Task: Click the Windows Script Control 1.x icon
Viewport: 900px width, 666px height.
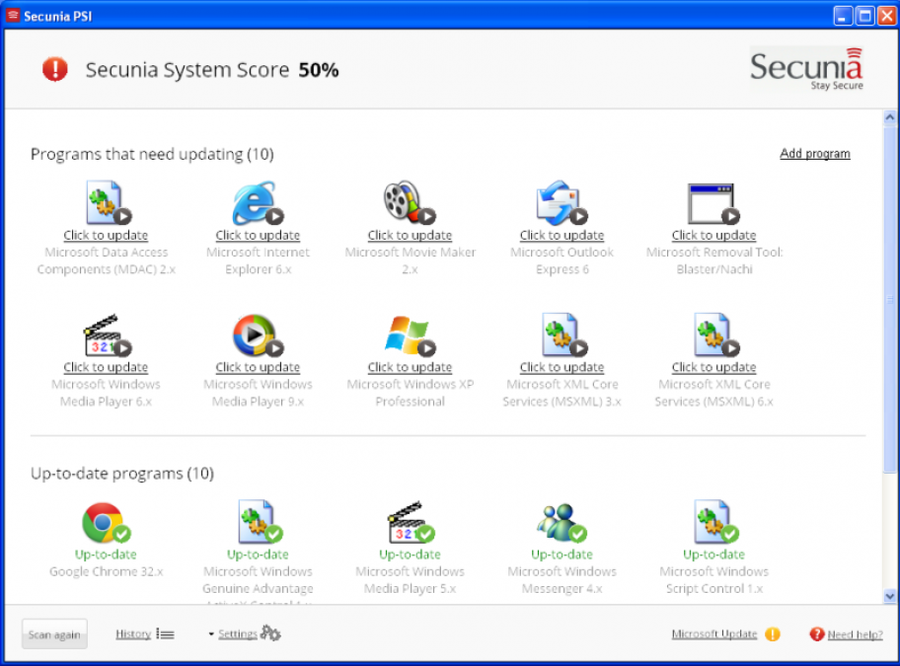Action: coord(716,521)
